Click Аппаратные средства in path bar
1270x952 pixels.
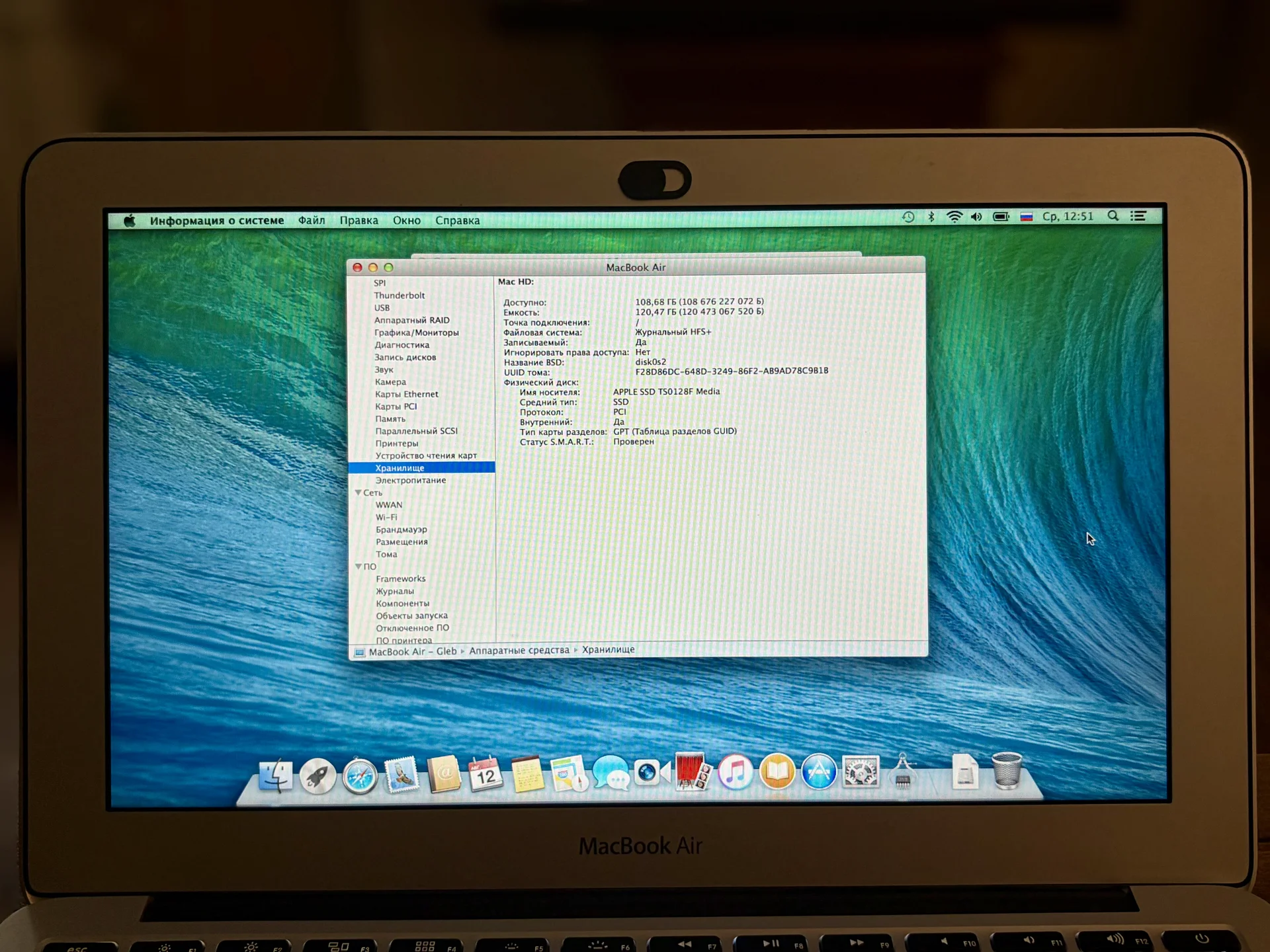tap(519, 651)
